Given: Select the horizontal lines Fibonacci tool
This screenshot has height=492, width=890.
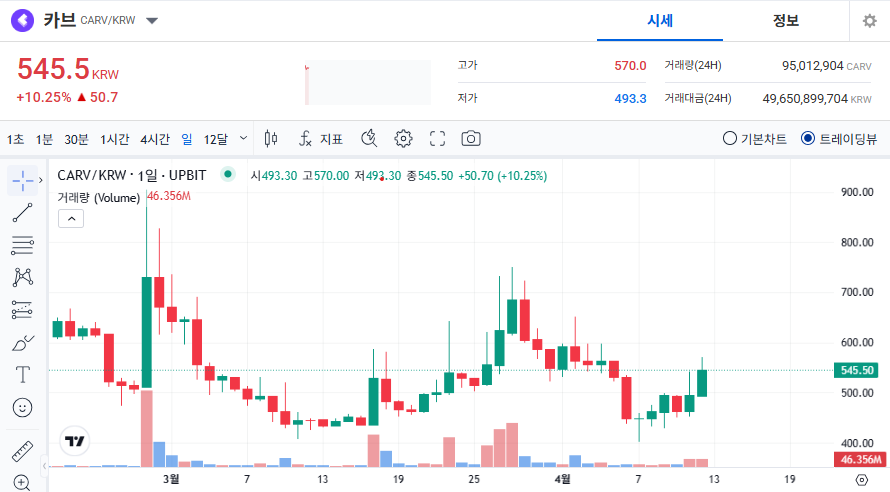Looking at the screenshot, I should click(22, 245).
